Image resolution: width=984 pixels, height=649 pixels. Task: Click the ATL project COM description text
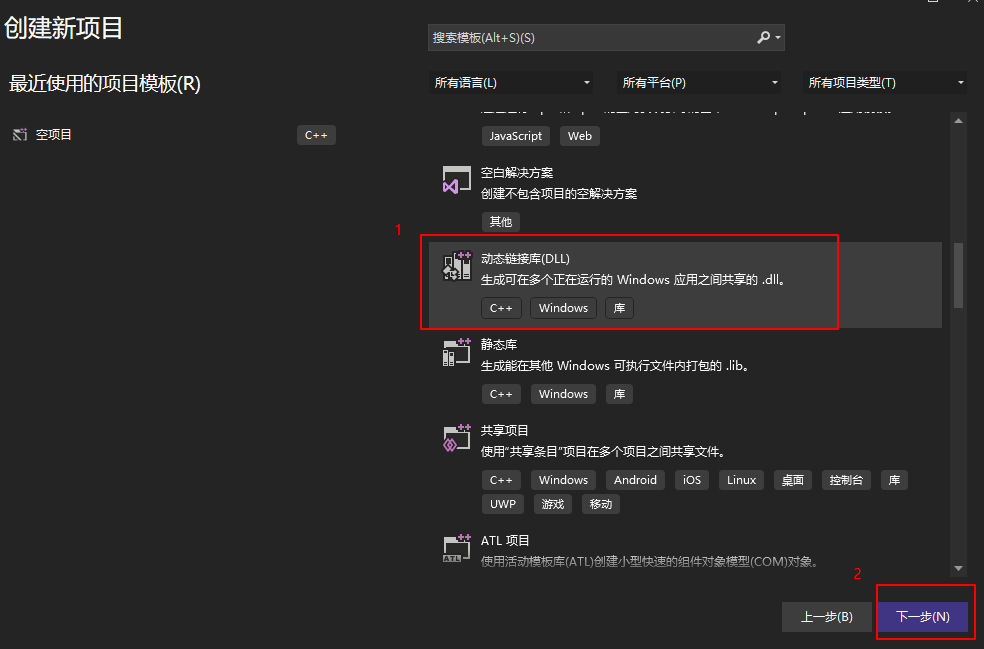pyautogui.click(x=650, y=562)
